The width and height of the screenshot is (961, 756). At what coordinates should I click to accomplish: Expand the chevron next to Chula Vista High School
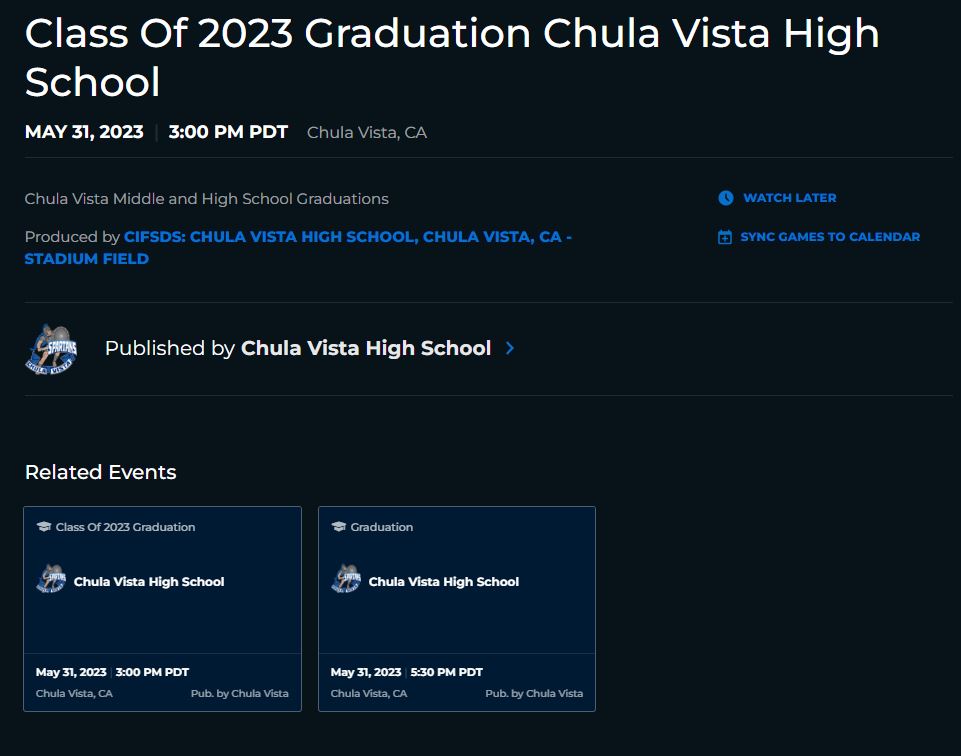click(510, 348)
